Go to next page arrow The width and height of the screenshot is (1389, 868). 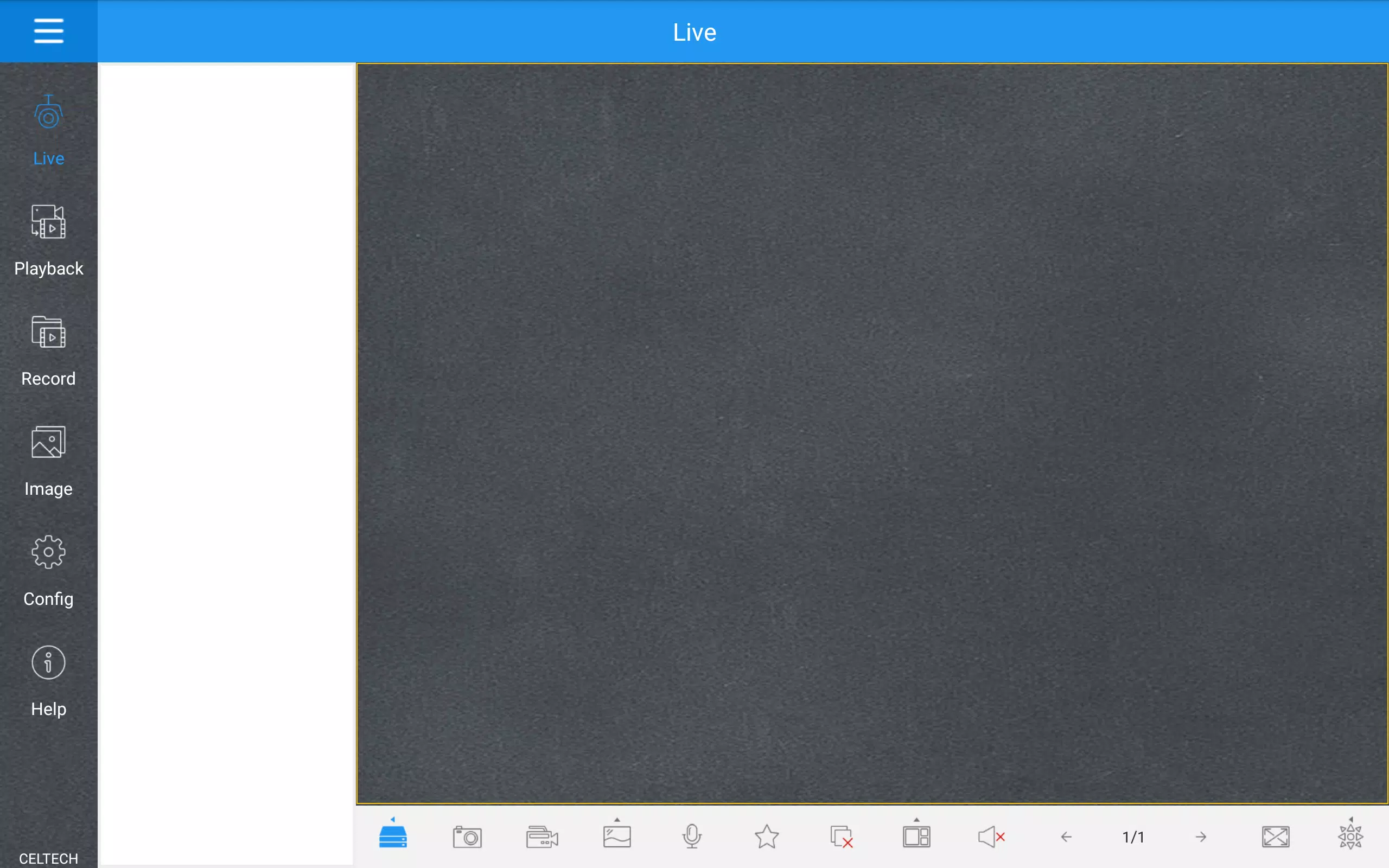point(1201,837)
